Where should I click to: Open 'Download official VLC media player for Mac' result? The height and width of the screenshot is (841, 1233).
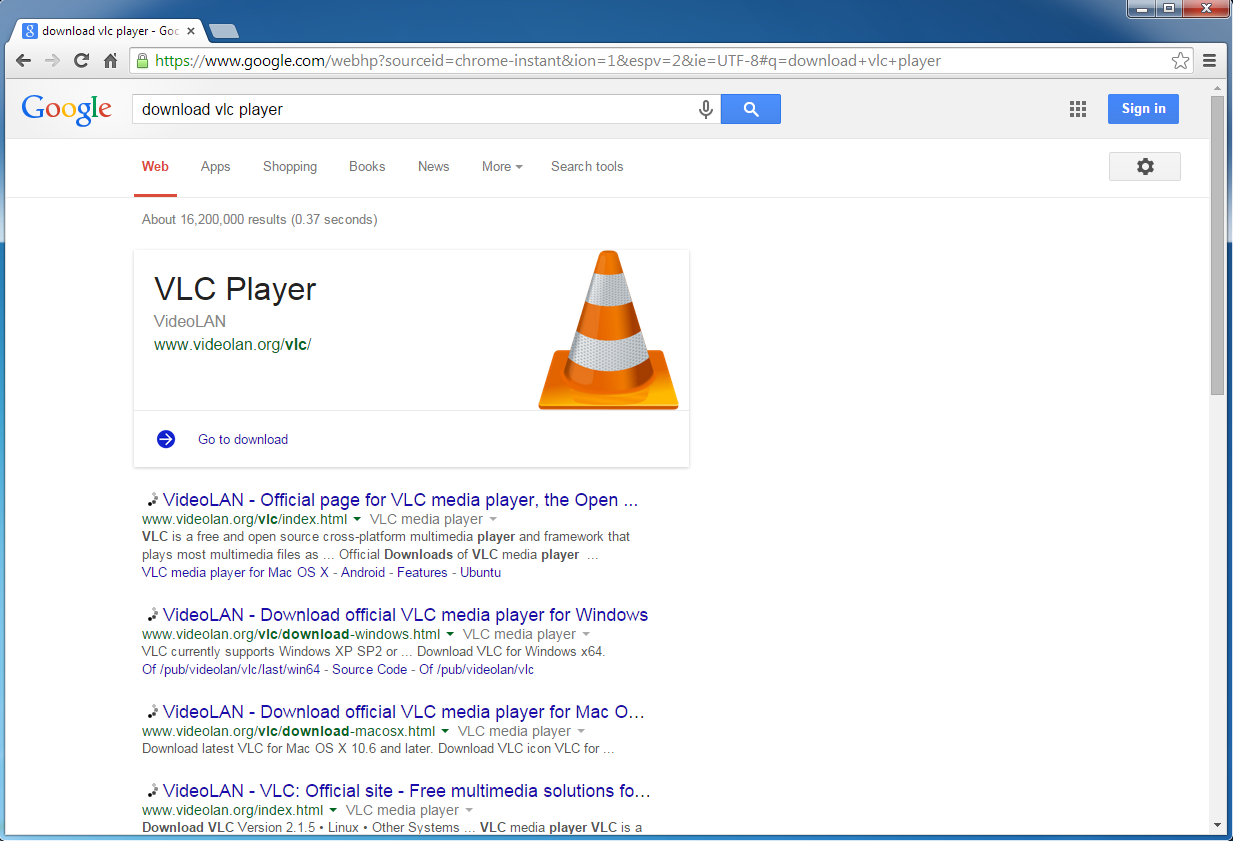[x=404, y=712]
